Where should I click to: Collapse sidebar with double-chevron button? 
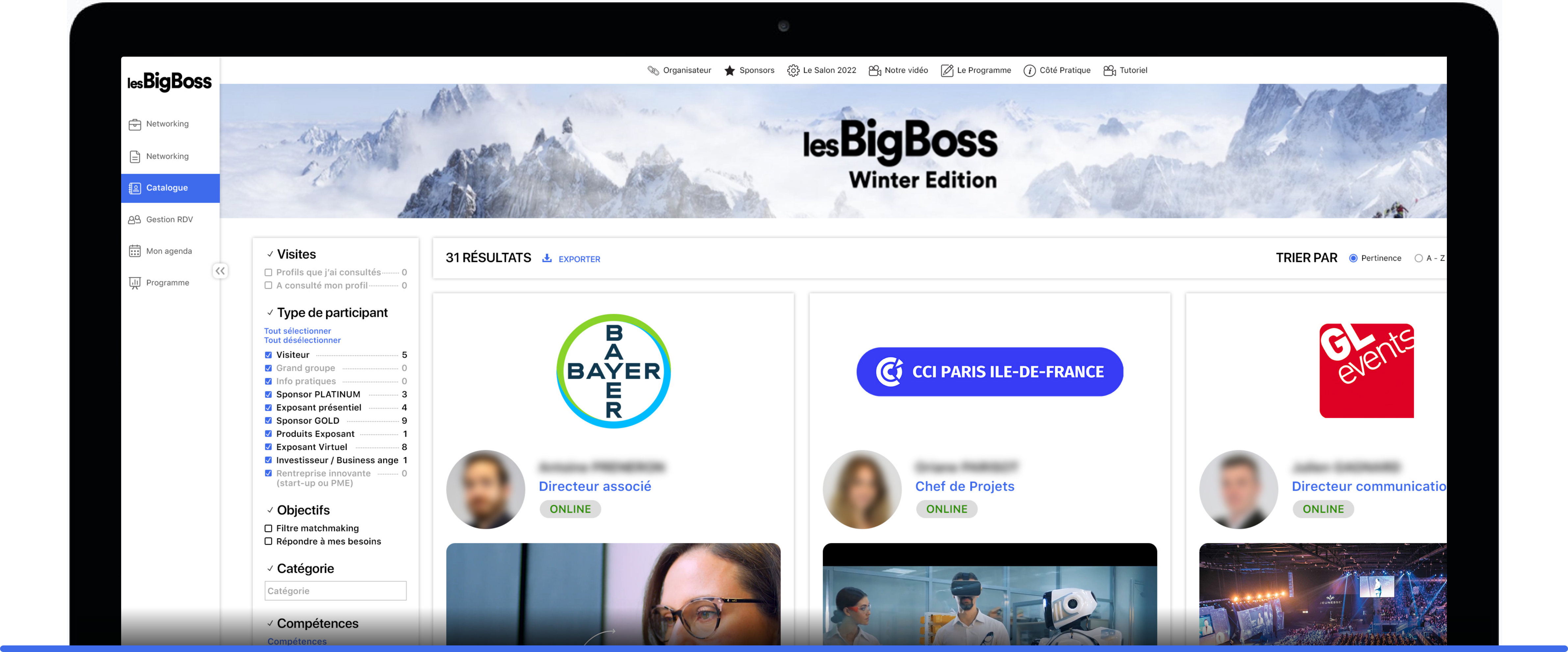point(220,271)
